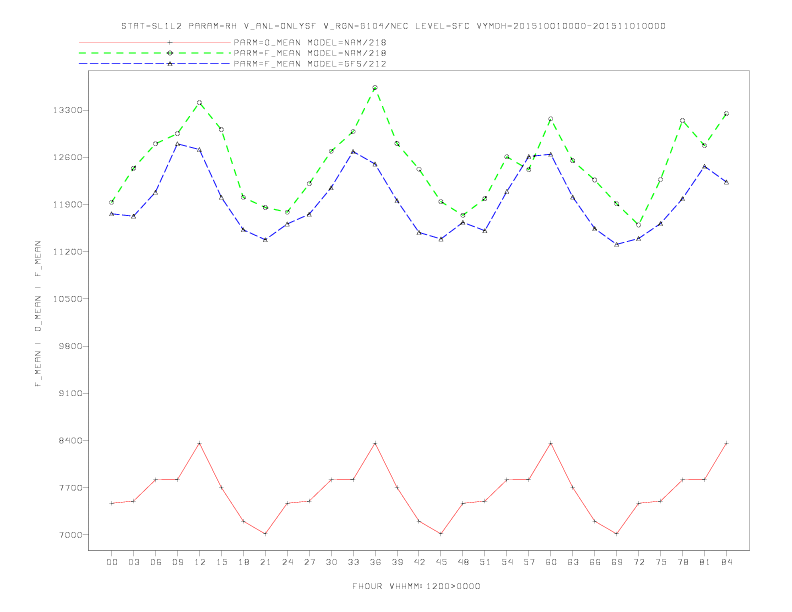Click the x-axis tick label 06
The image size is (792, 612).
coord(156,562)
